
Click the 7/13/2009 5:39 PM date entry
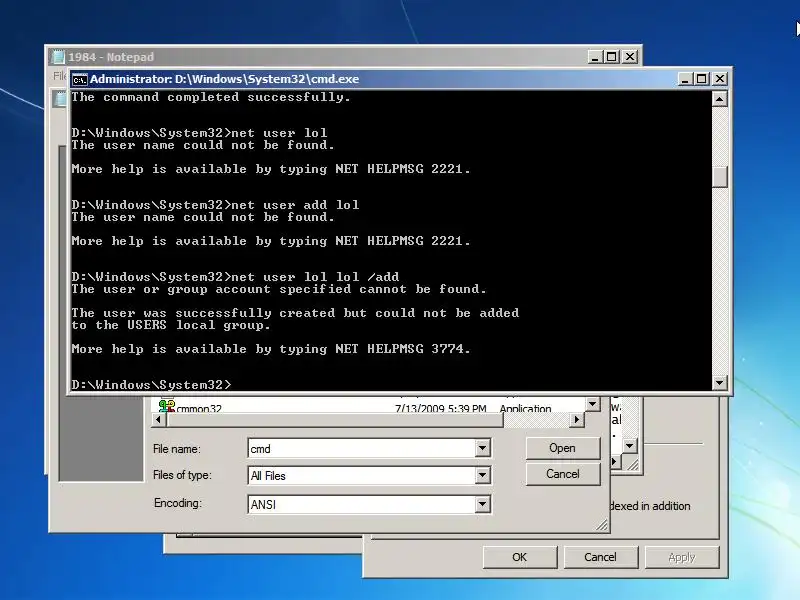click(440, 408)
